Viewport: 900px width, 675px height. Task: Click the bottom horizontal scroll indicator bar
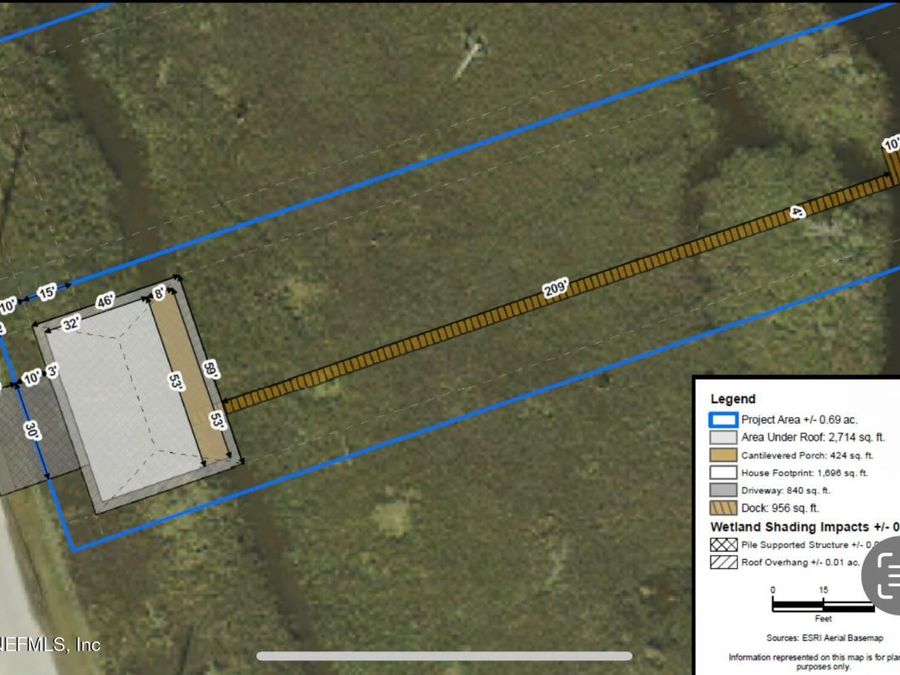click(x=444, y=656)
